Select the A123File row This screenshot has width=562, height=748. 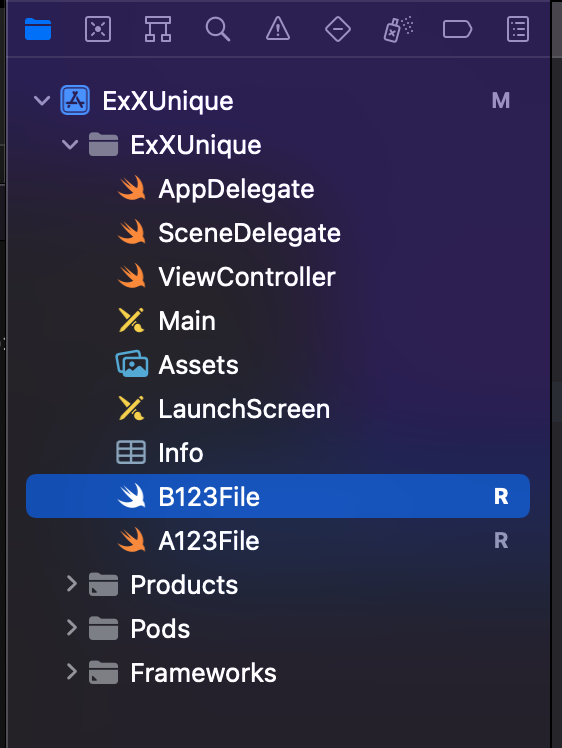[278, 540]
